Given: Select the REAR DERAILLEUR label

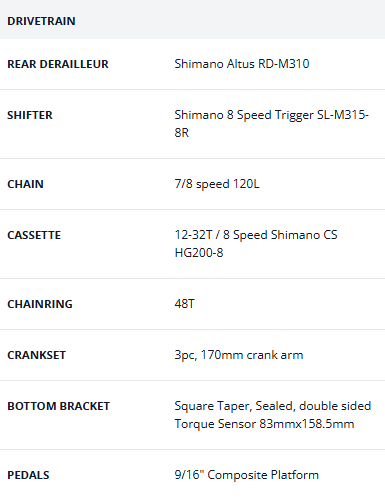Looking at the screenshot, I should point(58,64).
